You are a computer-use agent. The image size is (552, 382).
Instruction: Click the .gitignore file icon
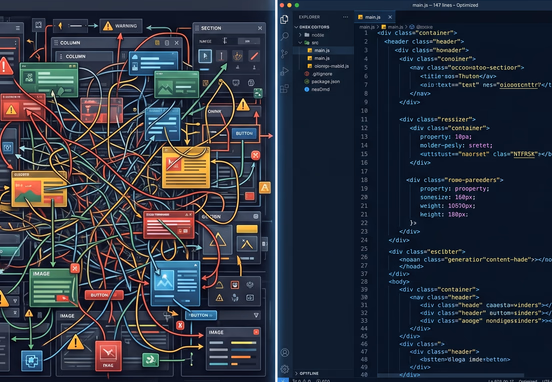(x=307, y=74)
